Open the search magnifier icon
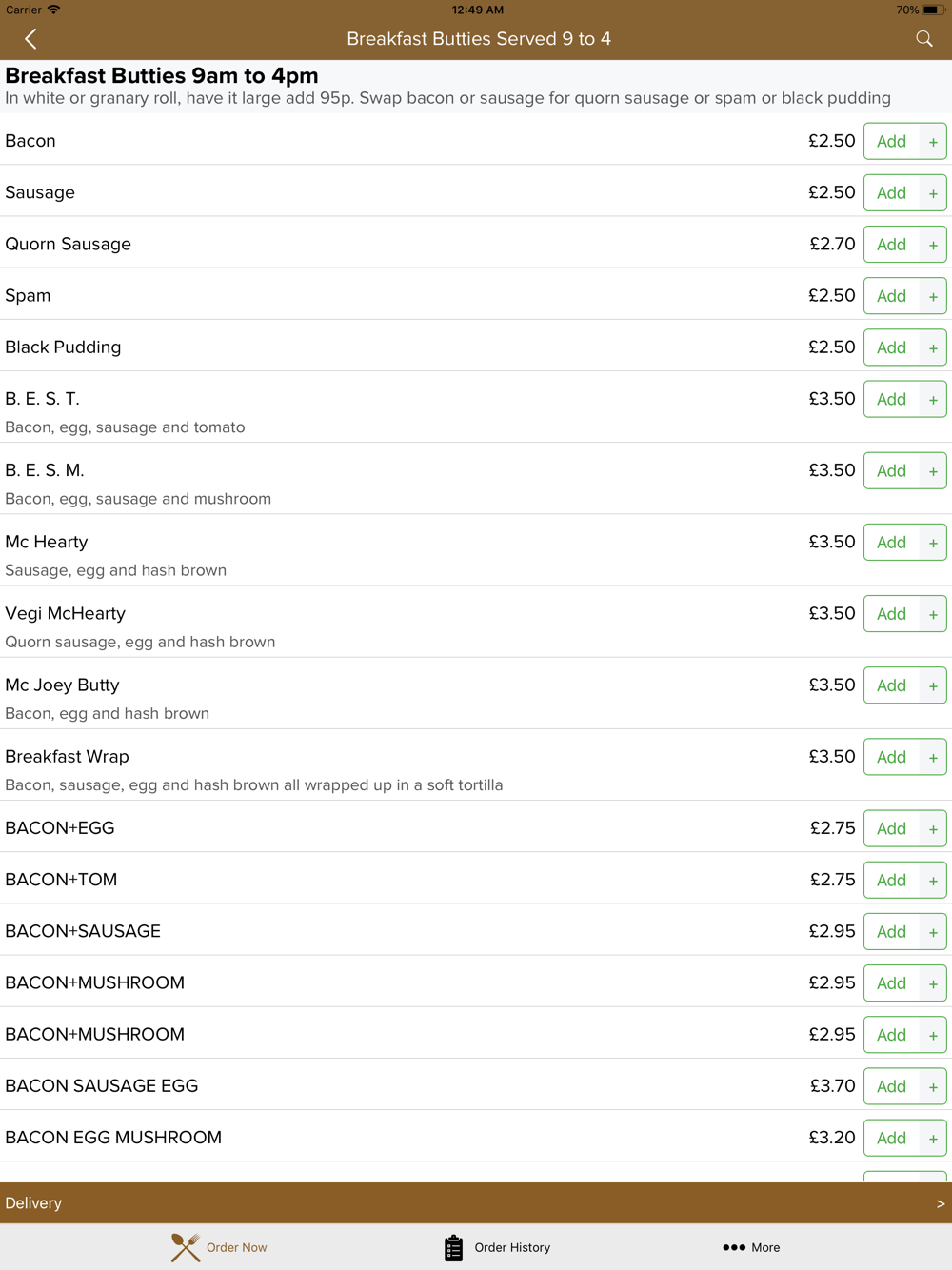The height and width of the screenshot is (1270, 952). point(924,39)
